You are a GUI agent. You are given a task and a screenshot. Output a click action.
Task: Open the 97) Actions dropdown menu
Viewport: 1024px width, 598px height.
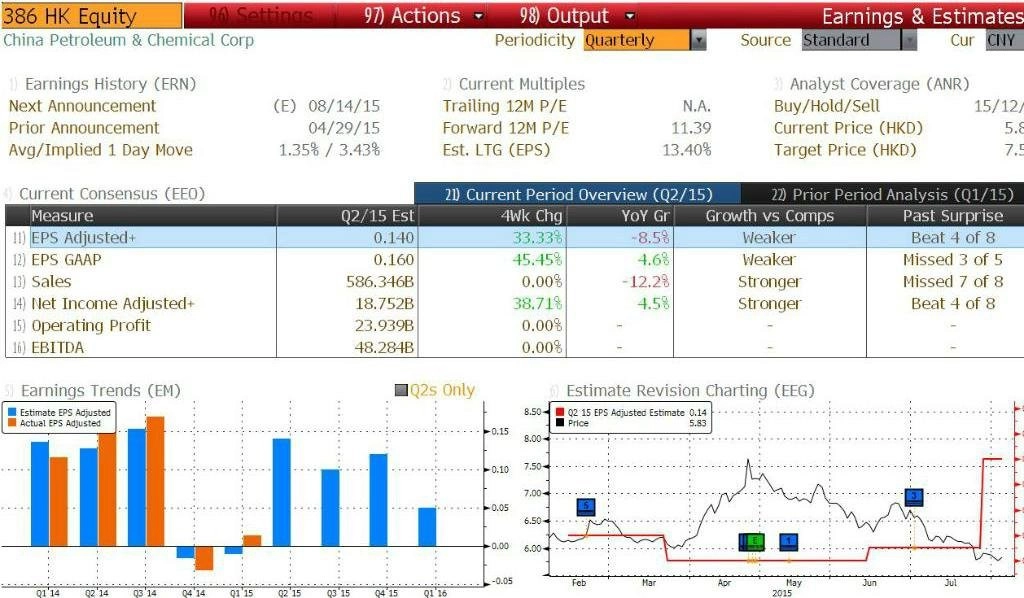click(x=424, y=16)
